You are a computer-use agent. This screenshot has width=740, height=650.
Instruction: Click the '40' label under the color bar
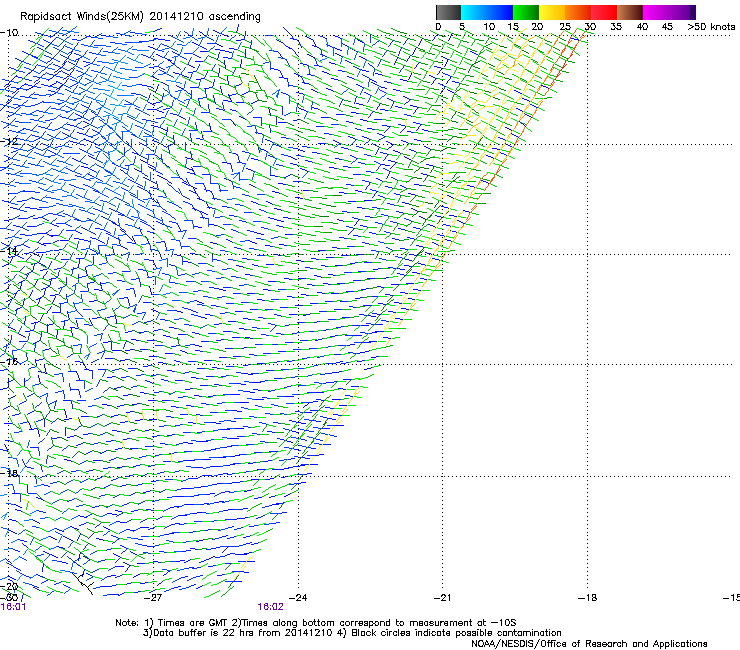point(642,27)
